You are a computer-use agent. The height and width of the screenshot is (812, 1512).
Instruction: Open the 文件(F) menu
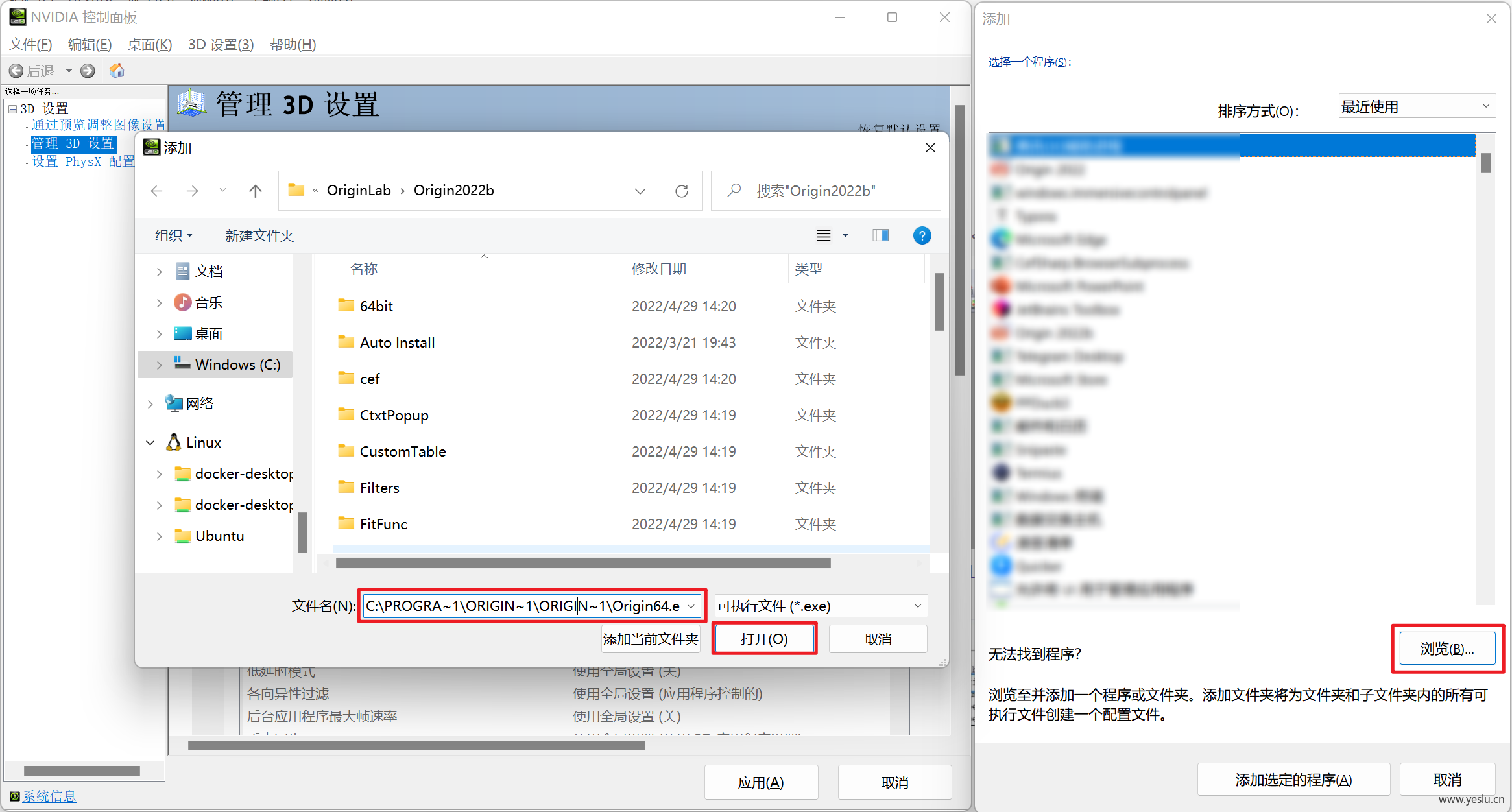(x=30, y=44)
